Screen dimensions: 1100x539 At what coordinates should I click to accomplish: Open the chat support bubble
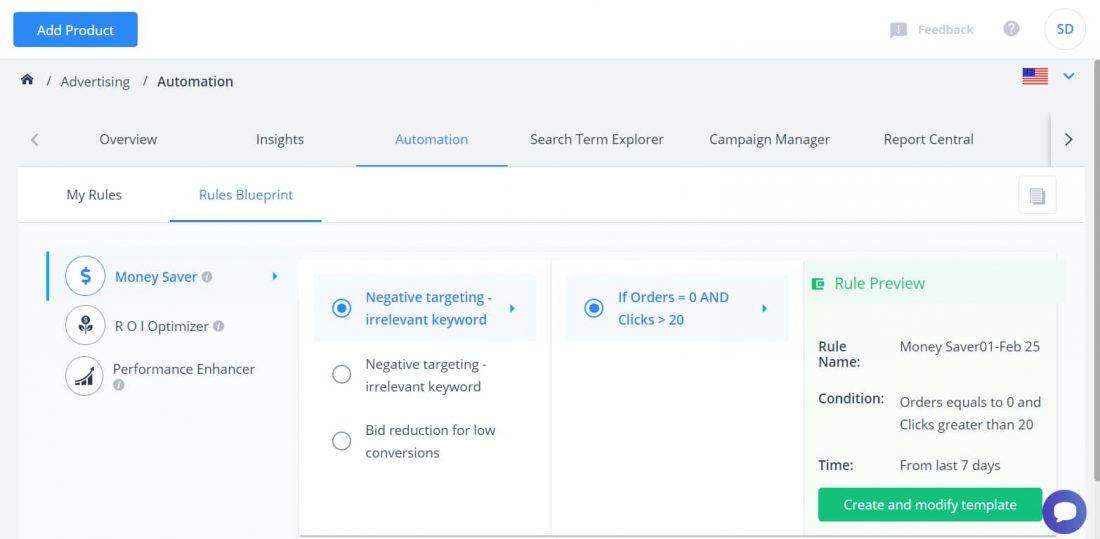coord(1064,512)
